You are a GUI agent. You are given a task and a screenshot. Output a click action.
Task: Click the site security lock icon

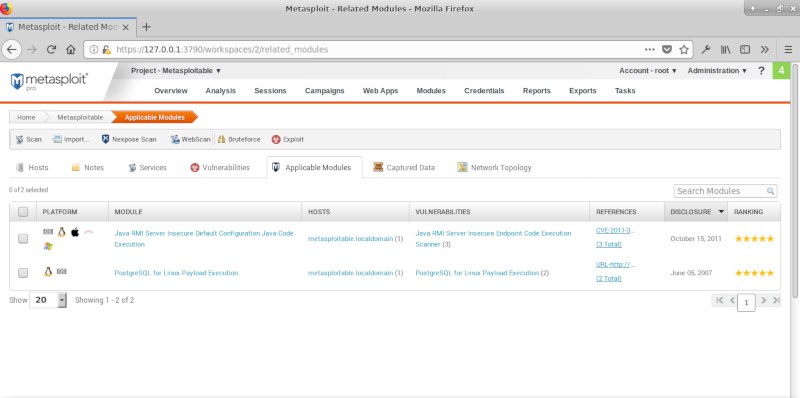[x=106, y=49]
